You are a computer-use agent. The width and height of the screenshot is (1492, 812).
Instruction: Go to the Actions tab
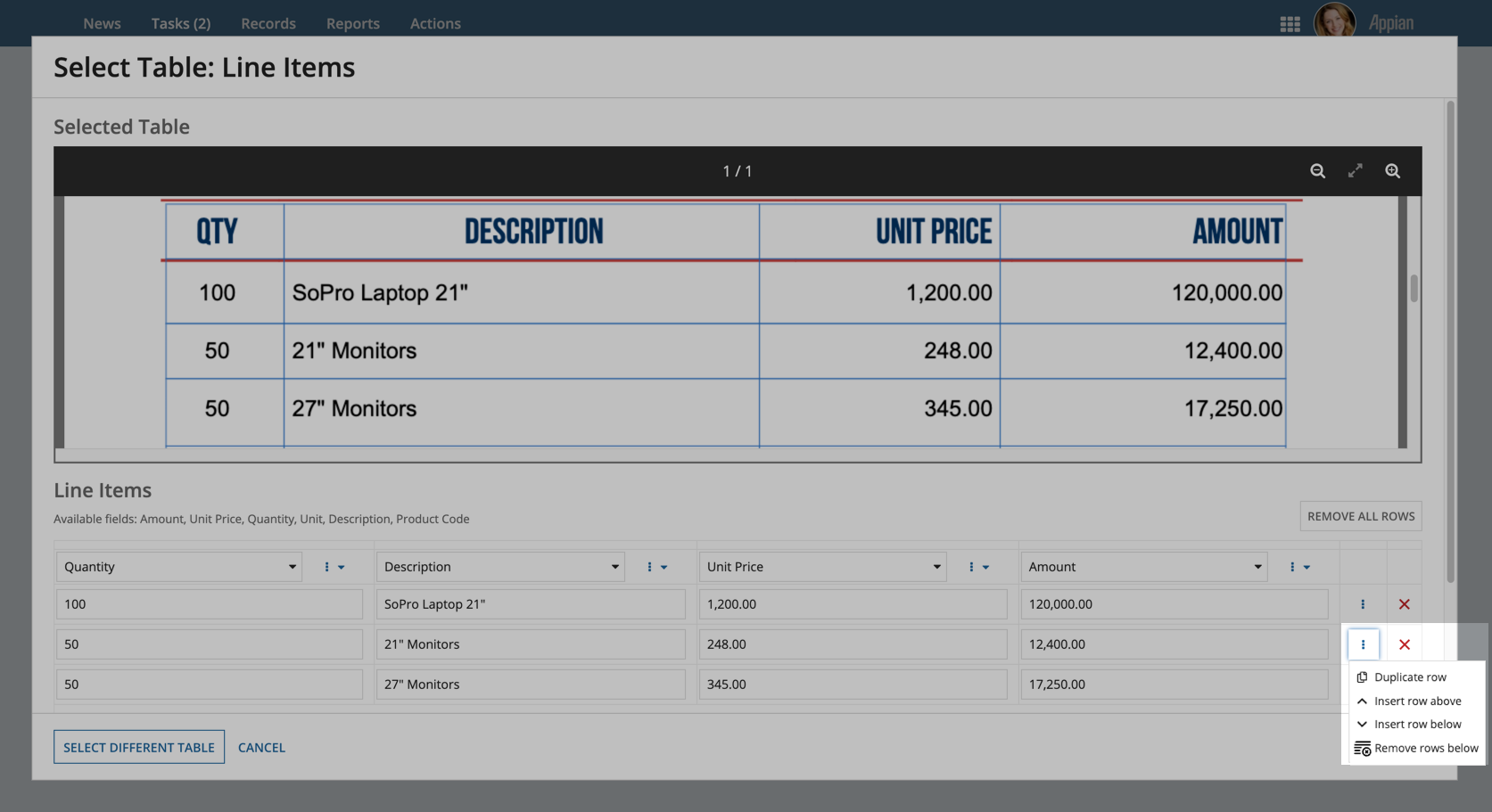point(435,23)
